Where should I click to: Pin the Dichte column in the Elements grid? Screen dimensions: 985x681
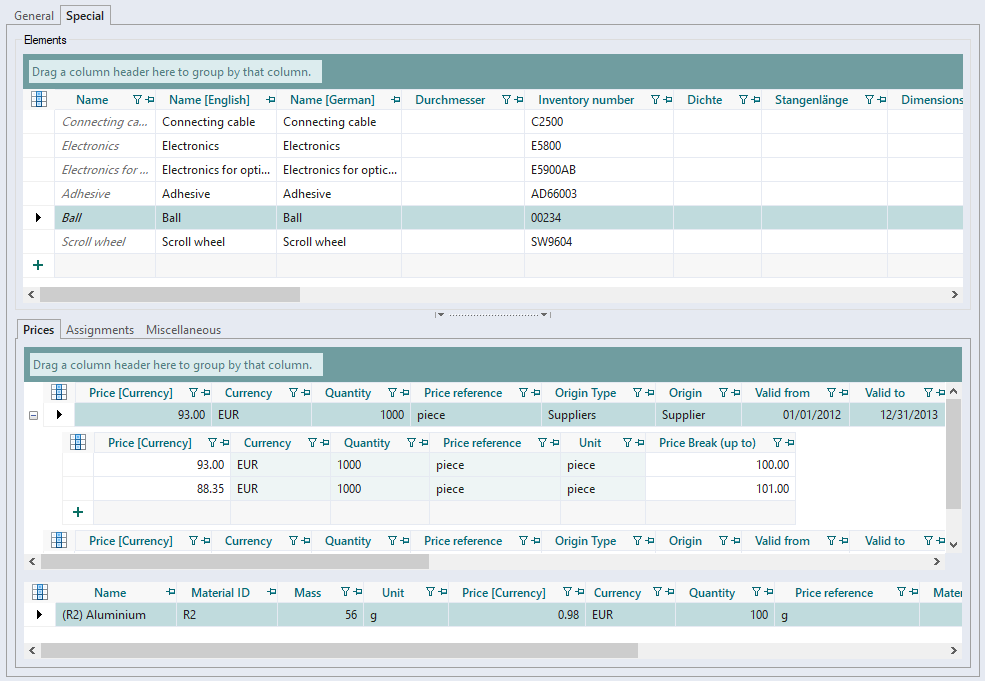click(755, 100)
